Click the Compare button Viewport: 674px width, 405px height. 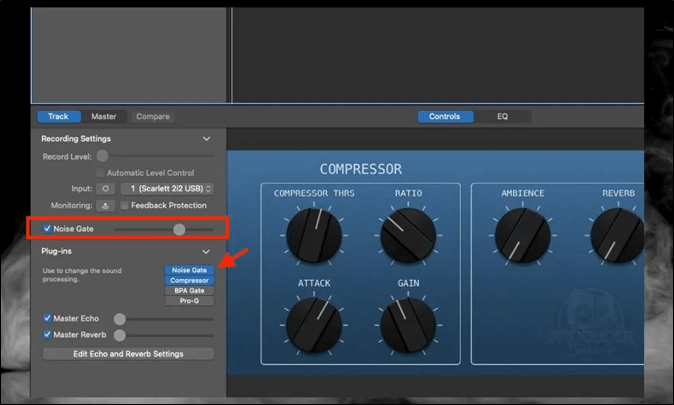tap(153, 117)
